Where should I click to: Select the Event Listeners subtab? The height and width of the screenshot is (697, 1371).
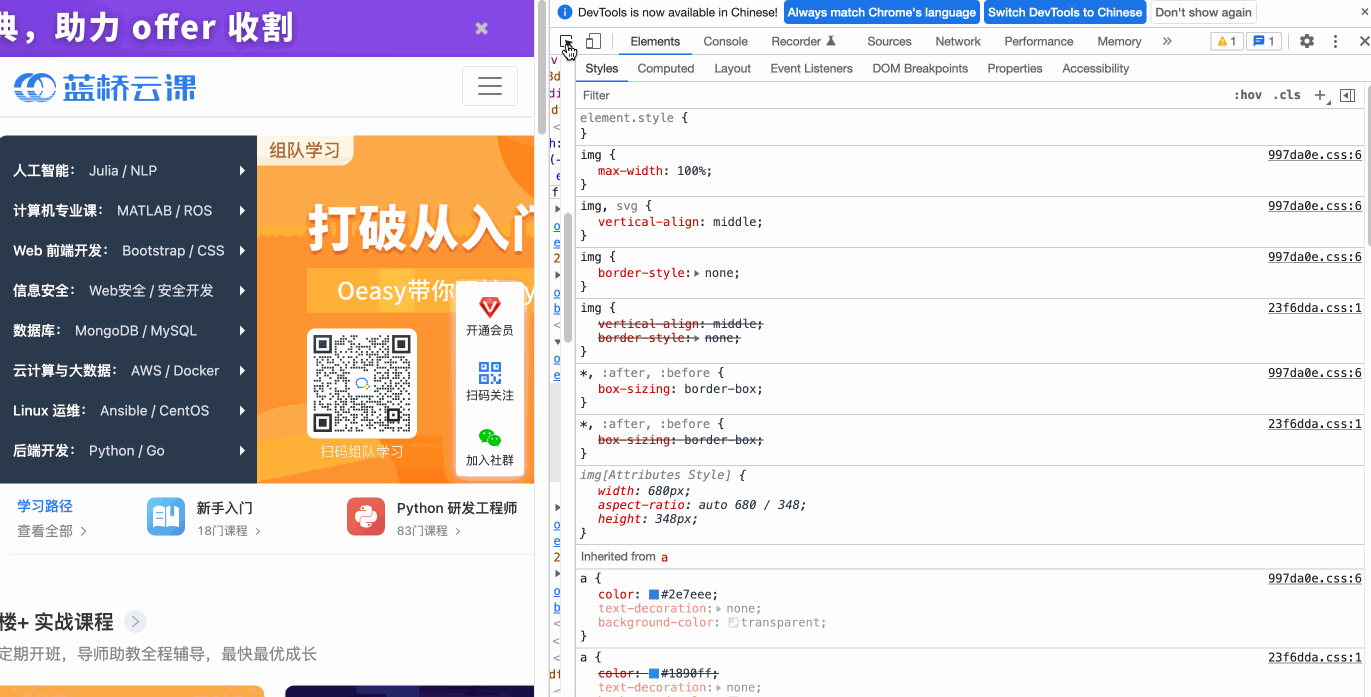point(811,68)
